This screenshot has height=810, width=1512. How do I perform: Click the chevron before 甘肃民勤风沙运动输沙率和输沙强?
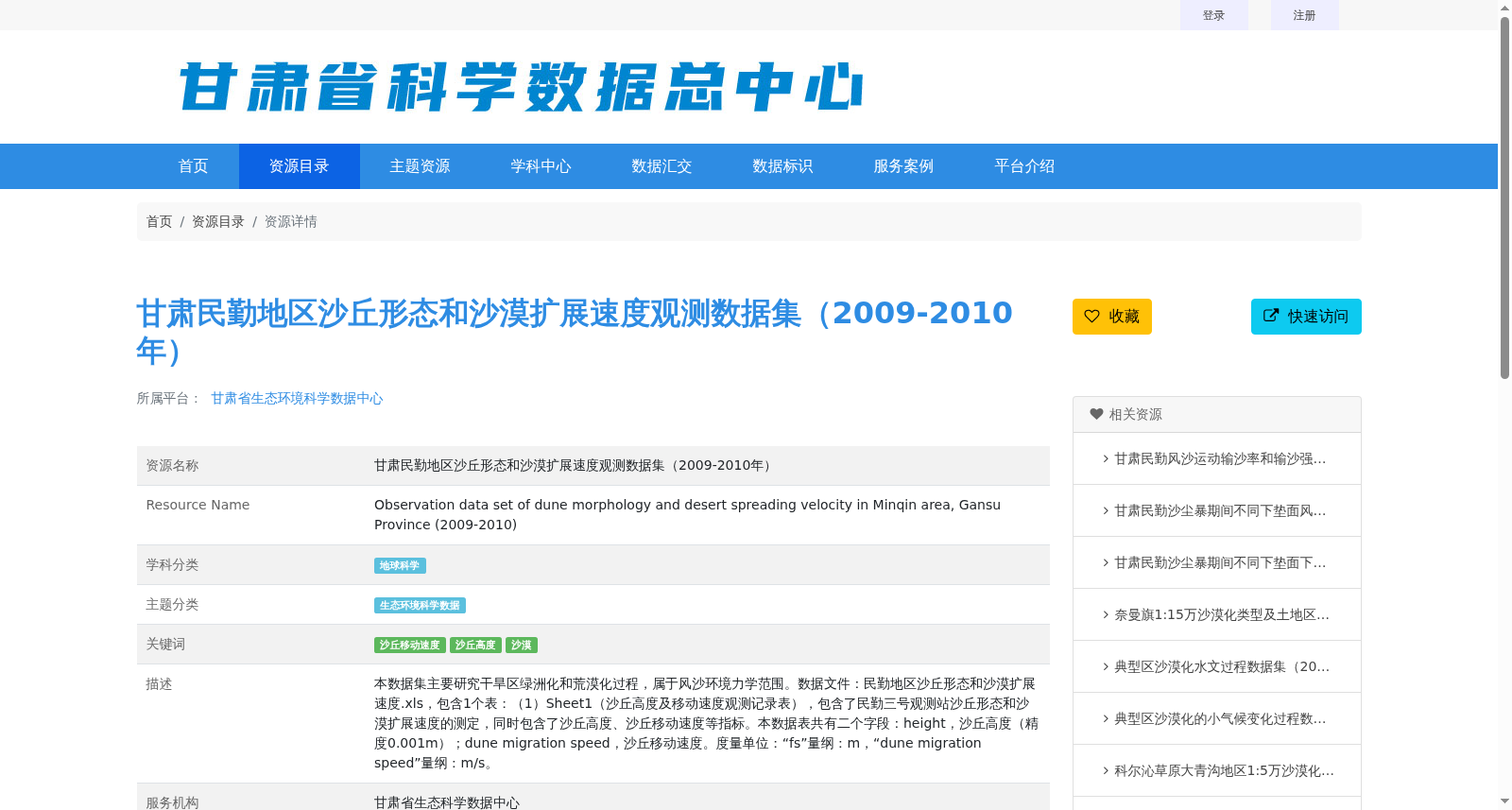click(x=1106, y=458)
